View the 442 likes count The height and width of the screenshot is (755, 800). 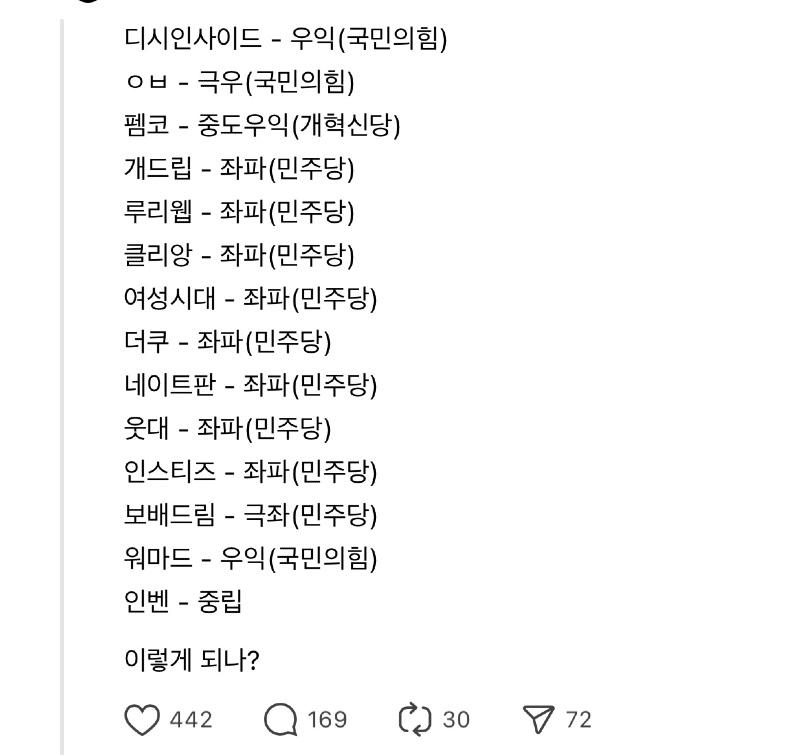(x=191, y=720)
